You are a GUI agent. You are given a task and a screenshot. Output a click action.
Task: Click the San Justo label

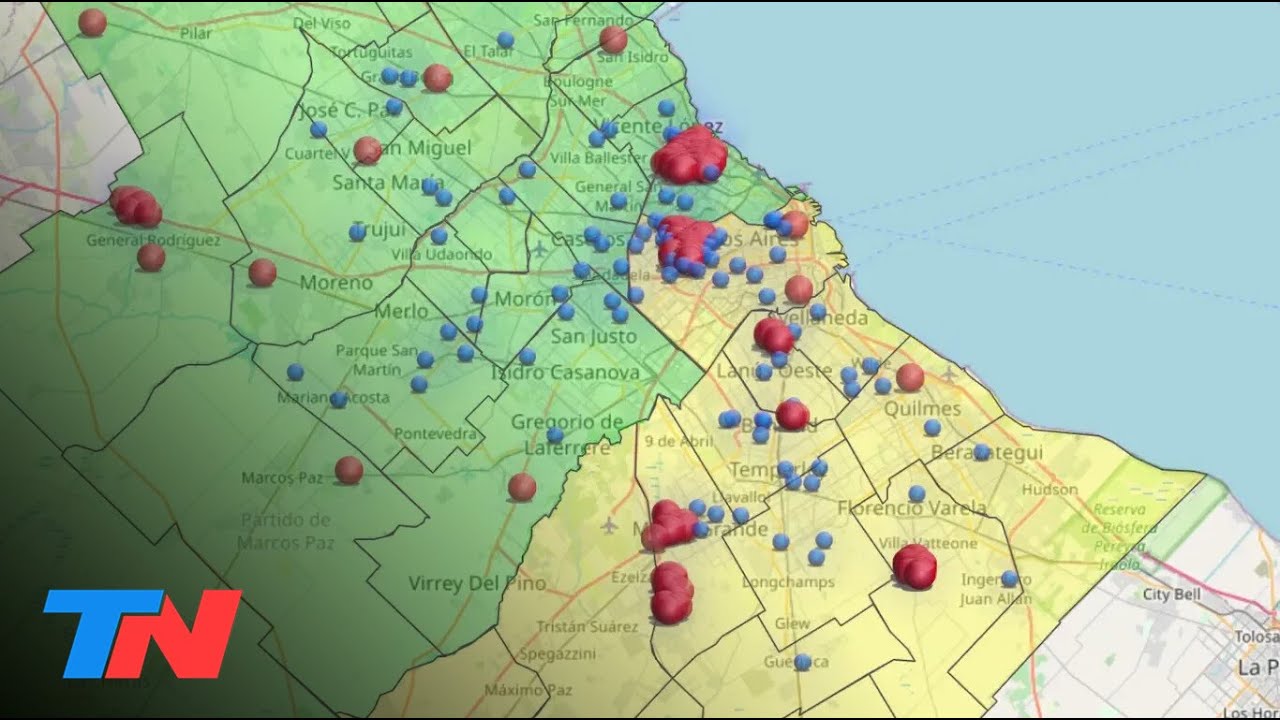click(x=594, y=336)
